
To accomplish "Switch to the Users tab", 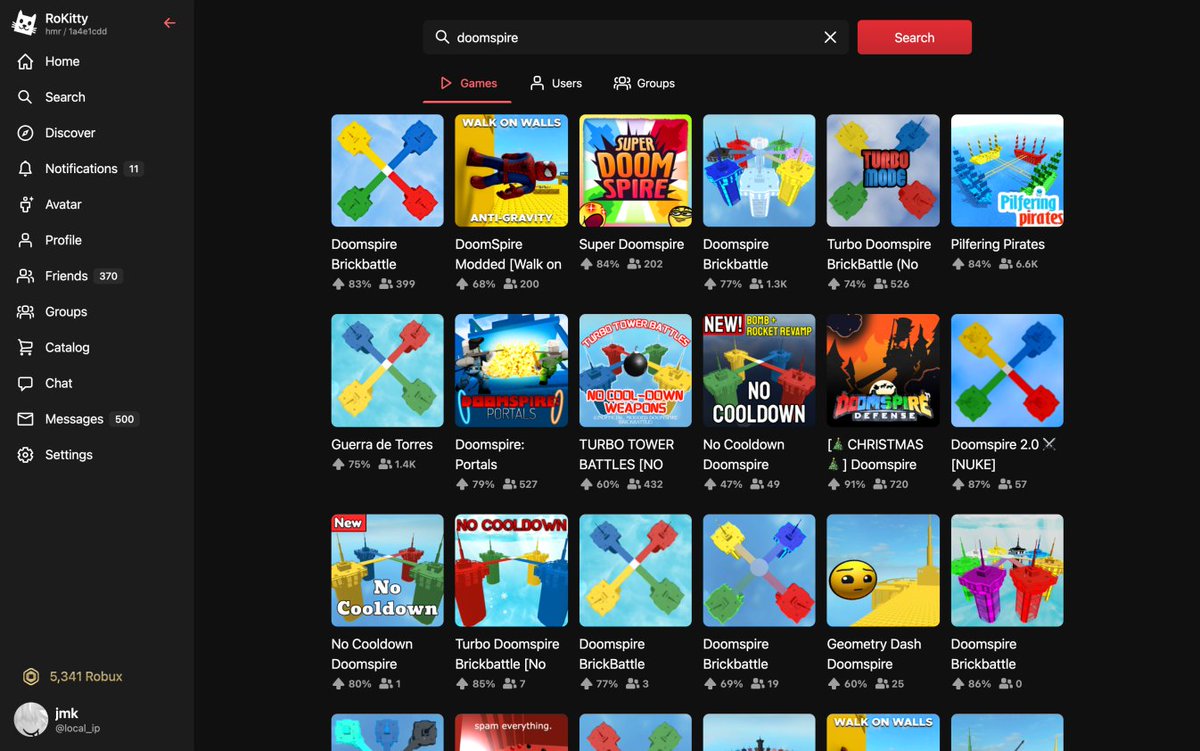I will click(x=555, y=83).
